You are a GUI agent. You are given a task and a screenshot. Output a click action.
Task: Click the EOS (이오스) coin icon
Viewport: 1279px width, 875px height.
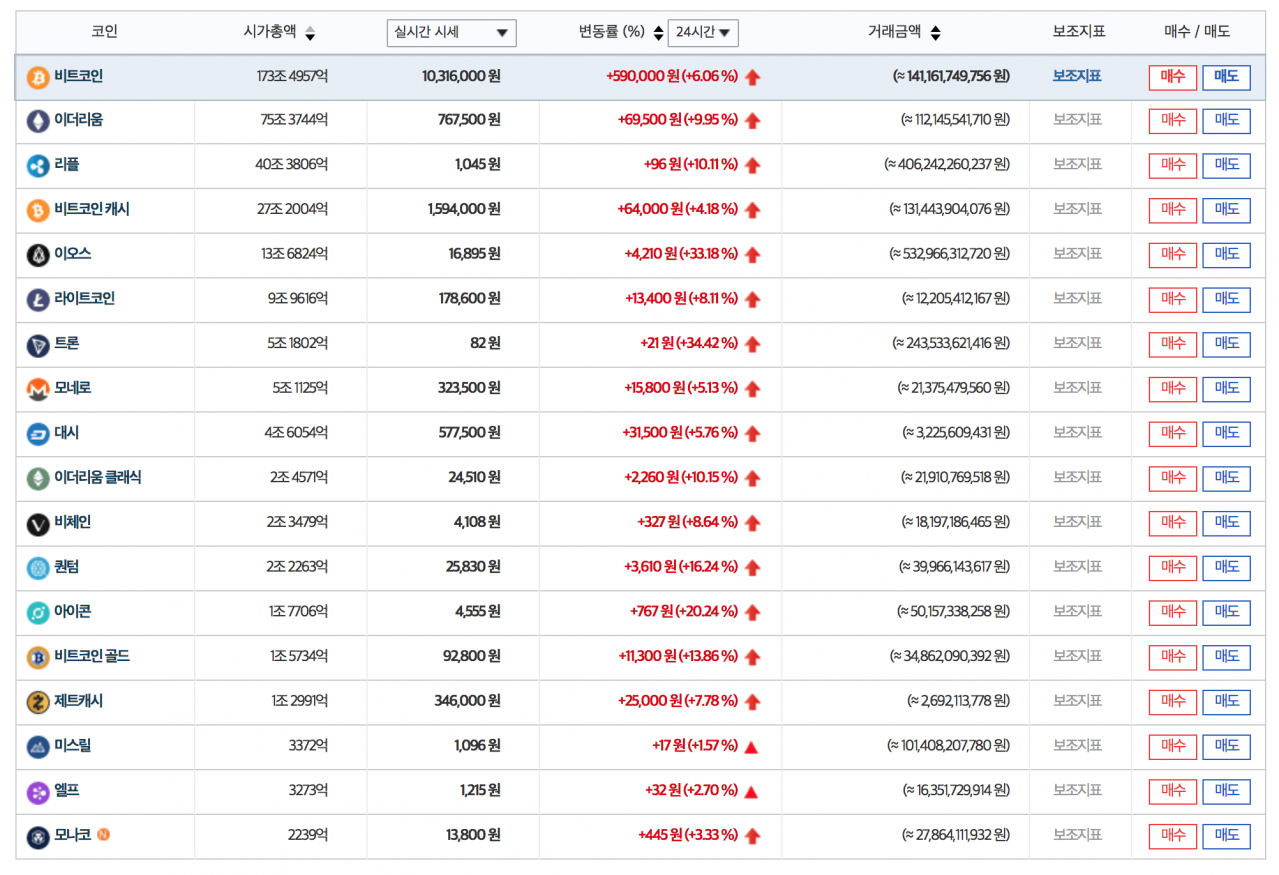click(38, 255)
